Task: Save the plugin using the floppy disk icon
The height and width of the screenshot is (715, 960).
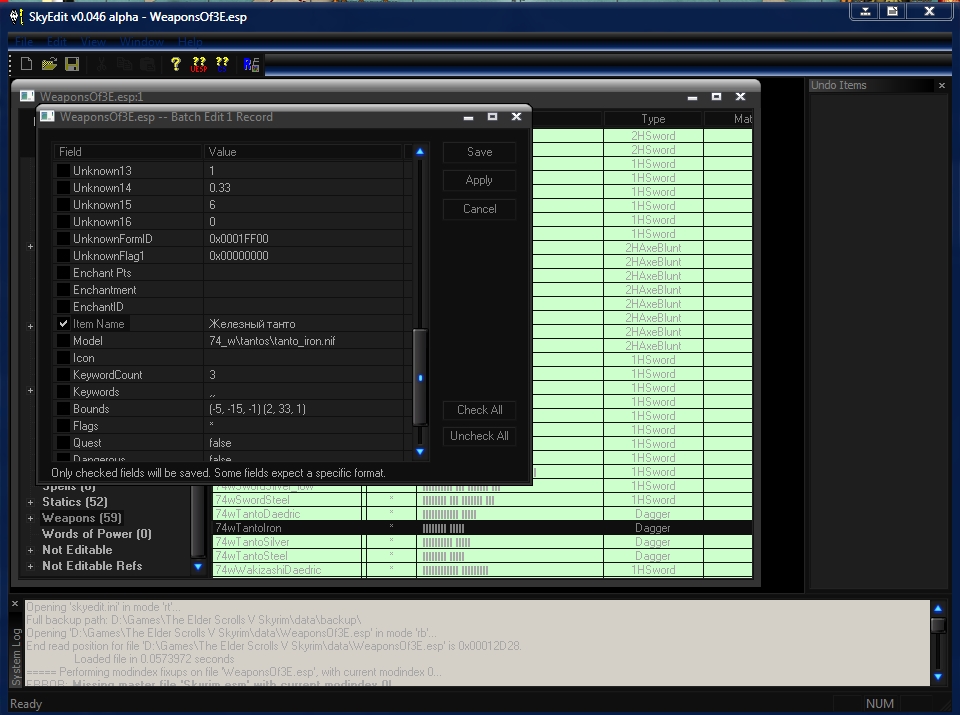Action: [x=72, y=64]
